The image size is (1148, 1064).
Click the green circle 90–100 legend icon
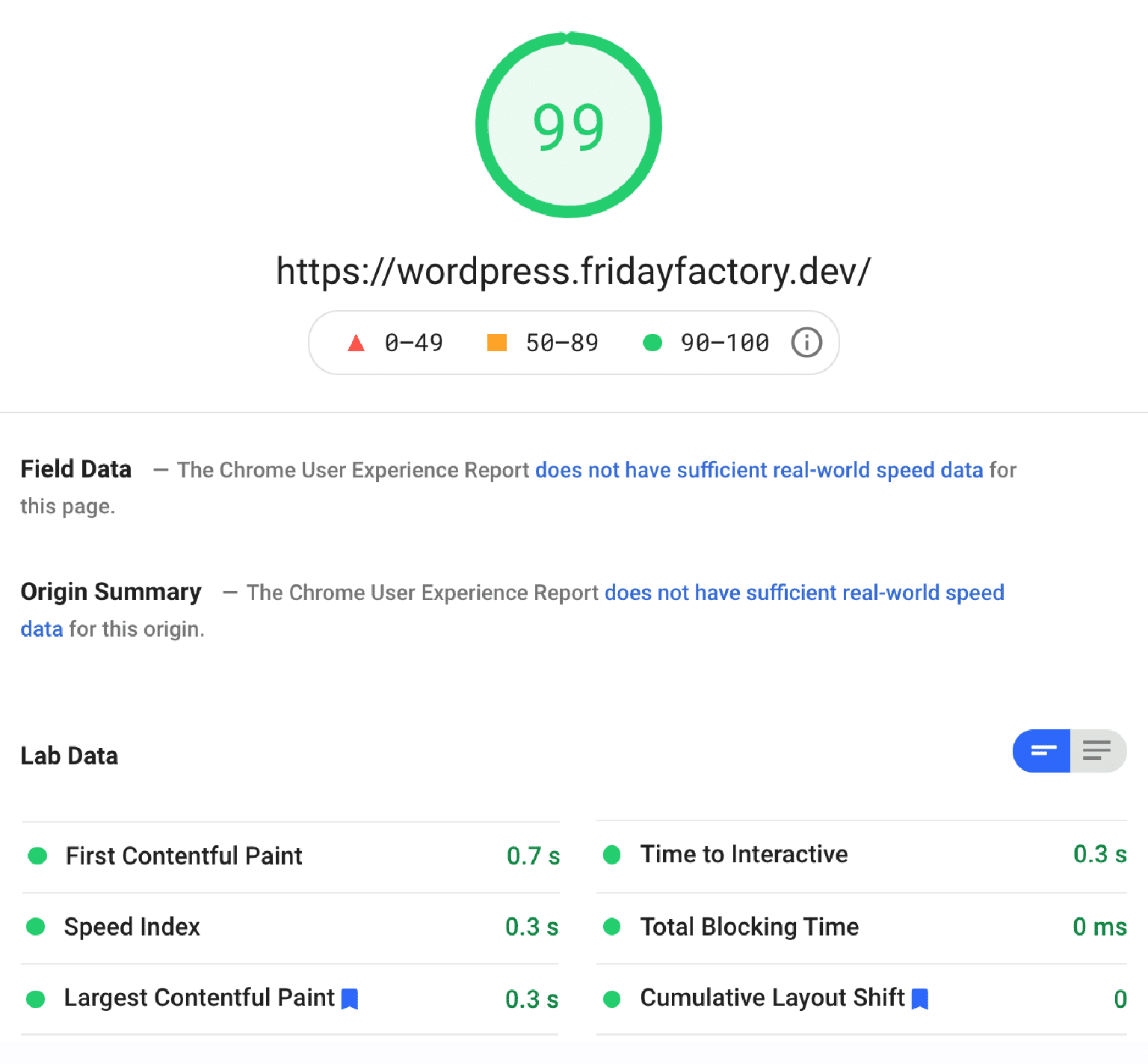(x=652, y=343)
